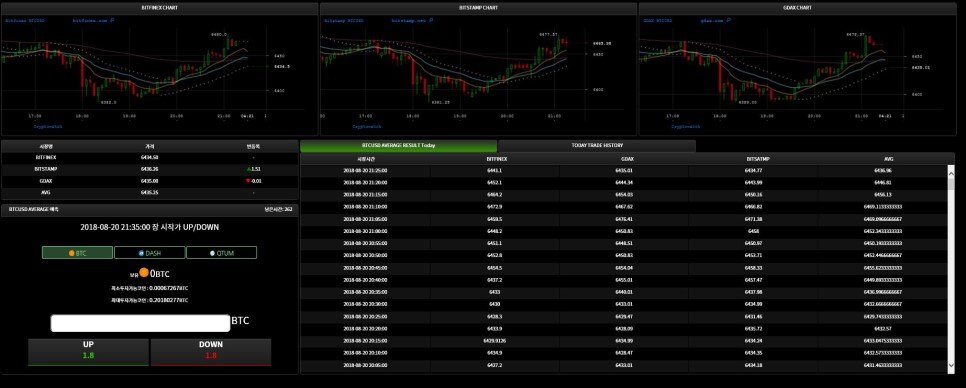This screenshot has width=966, height=388.
Task: Click the 2018-08-20 20:30:00 row timestamp
Action: pyautogui.click(x=365, y=304)
